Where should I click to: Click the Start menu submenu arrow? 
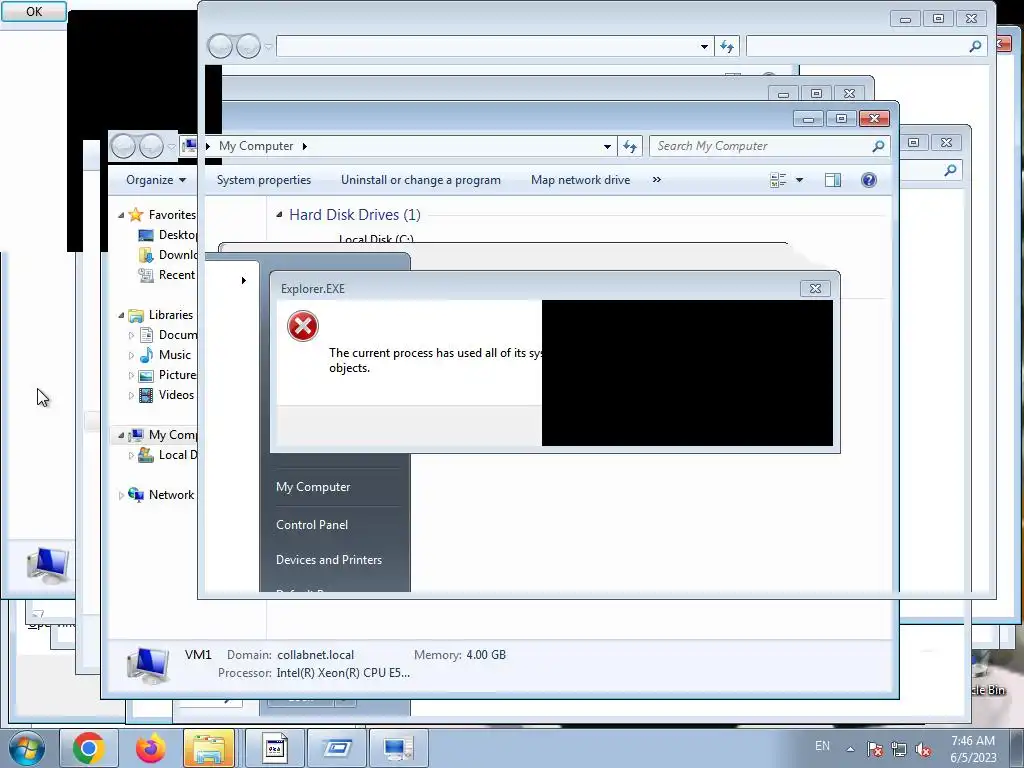244,281
